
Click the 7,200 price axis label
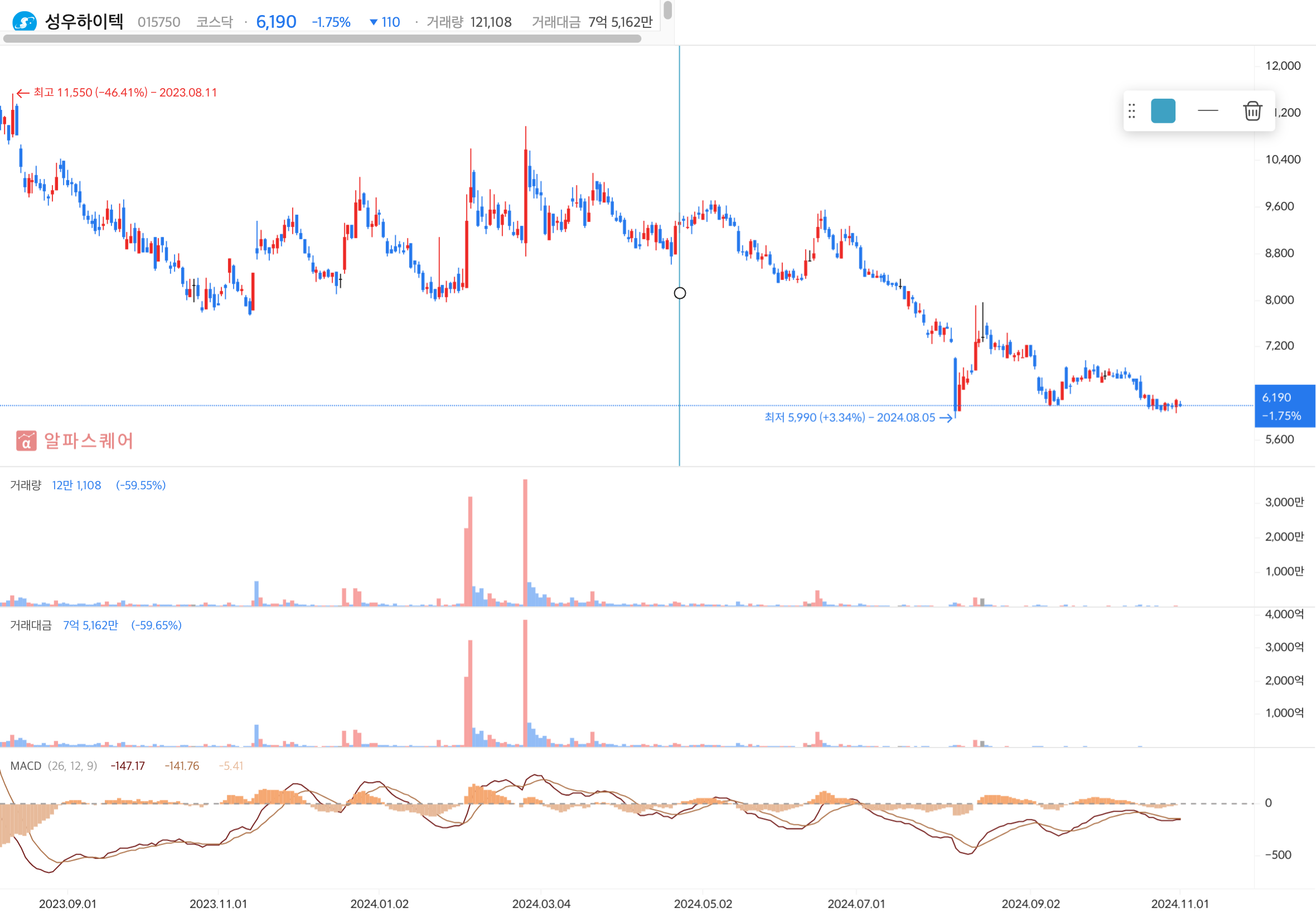click(x=1279, y=346)
